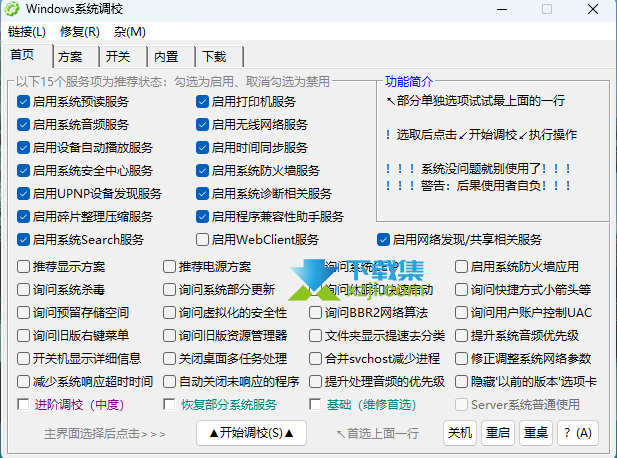617x458 pixels.
Task: Toggle 启用系统安全中心服务 checkbox
Action: [x=23, y=171]
